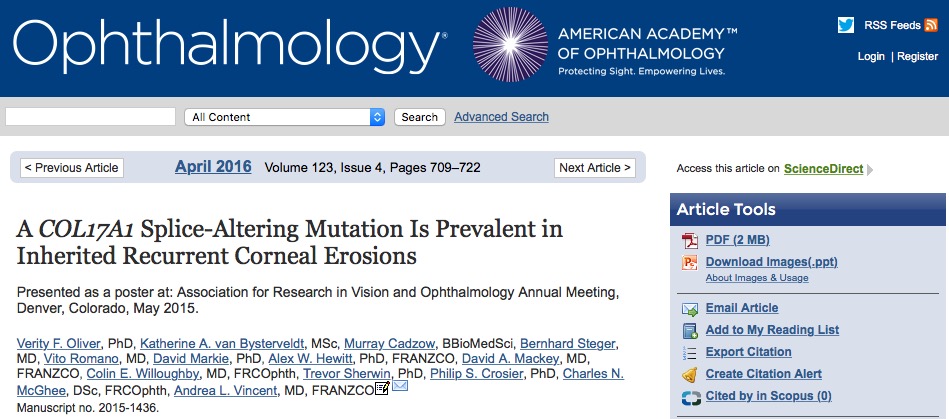Click the Export Citation list icon
The image size is (949, 419).
[x=690, y=352]
